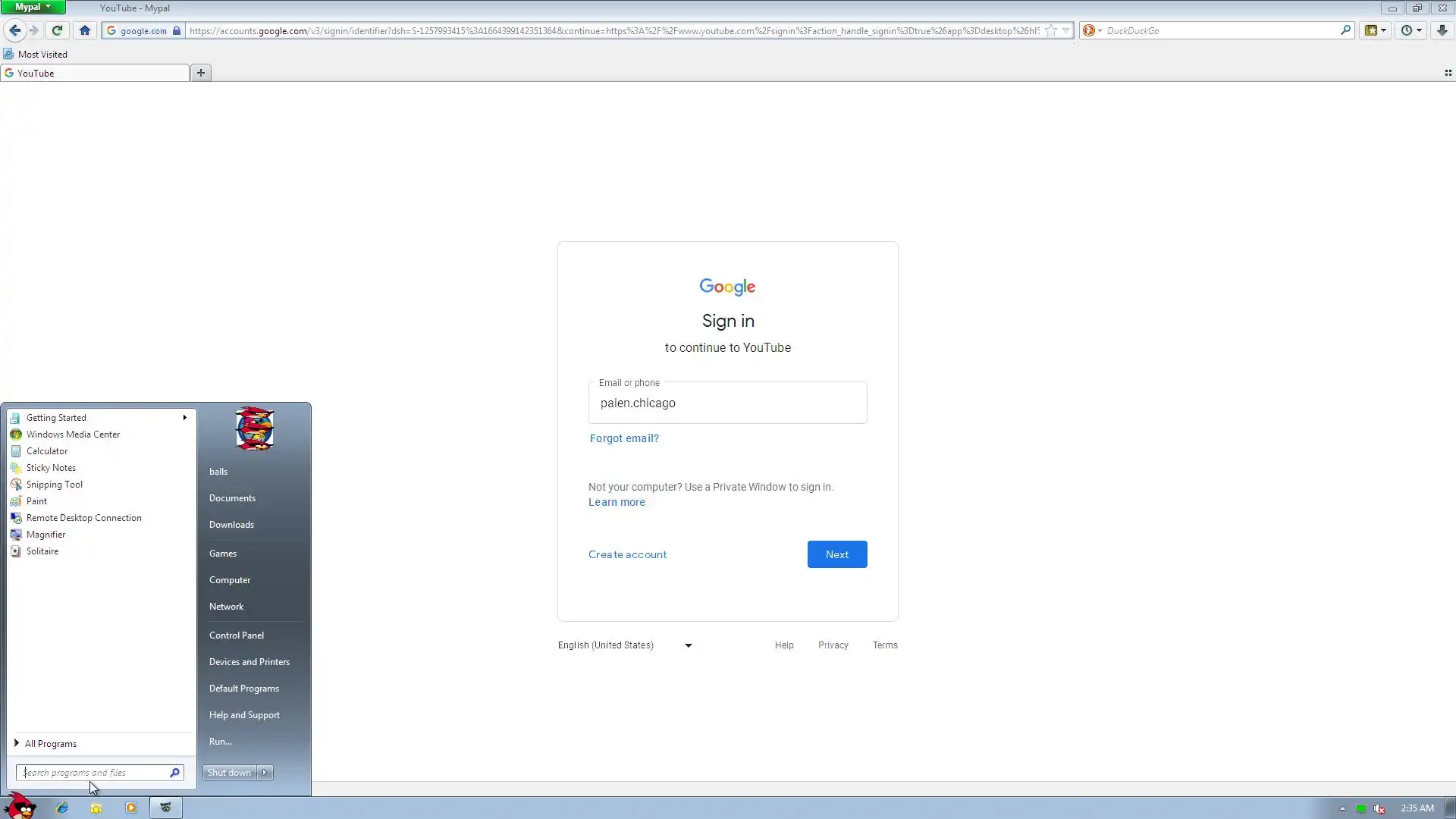This screenshot has height=819, width=1456.
Task: Launch Snipping Tool from the Start menu
Action: click(55, 485)
